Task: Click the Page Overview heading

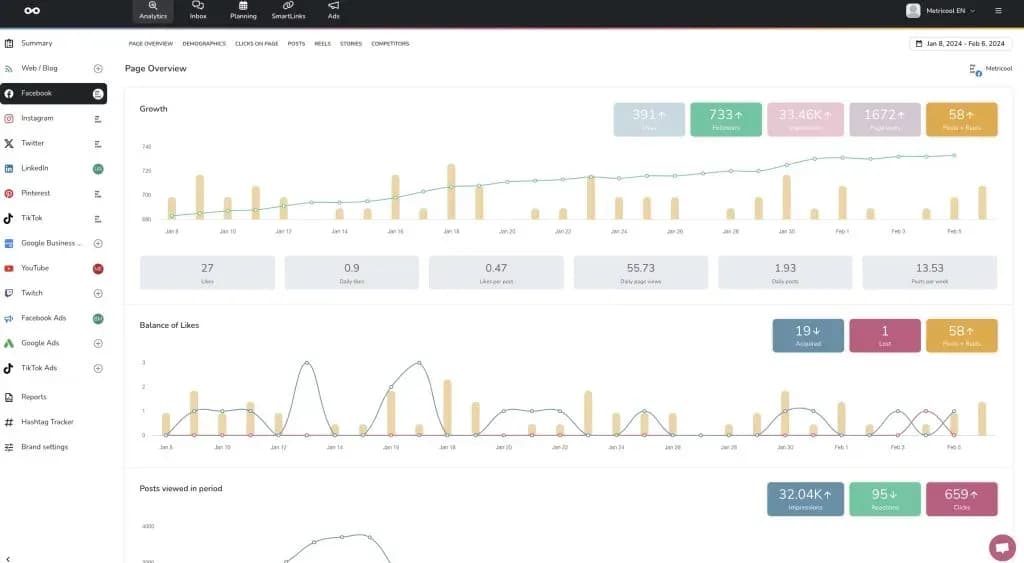Action: pyautogui.click(x=155, y=69)
